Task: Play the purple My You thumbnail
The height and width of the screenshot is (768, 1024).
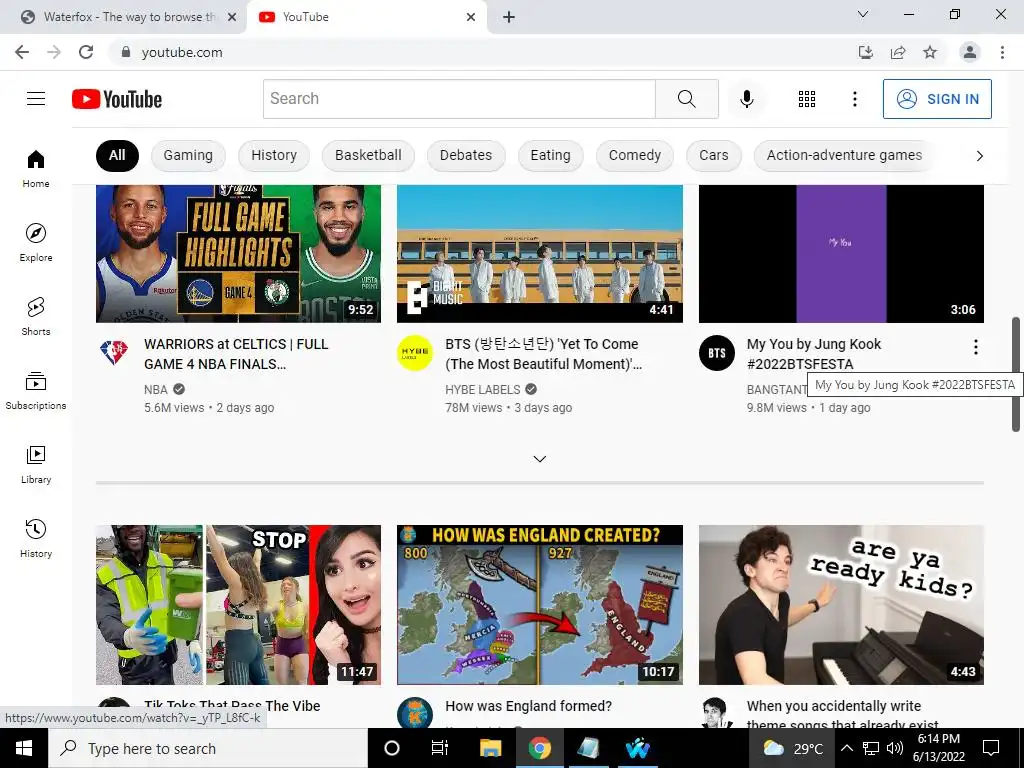Action: (841, 253)
